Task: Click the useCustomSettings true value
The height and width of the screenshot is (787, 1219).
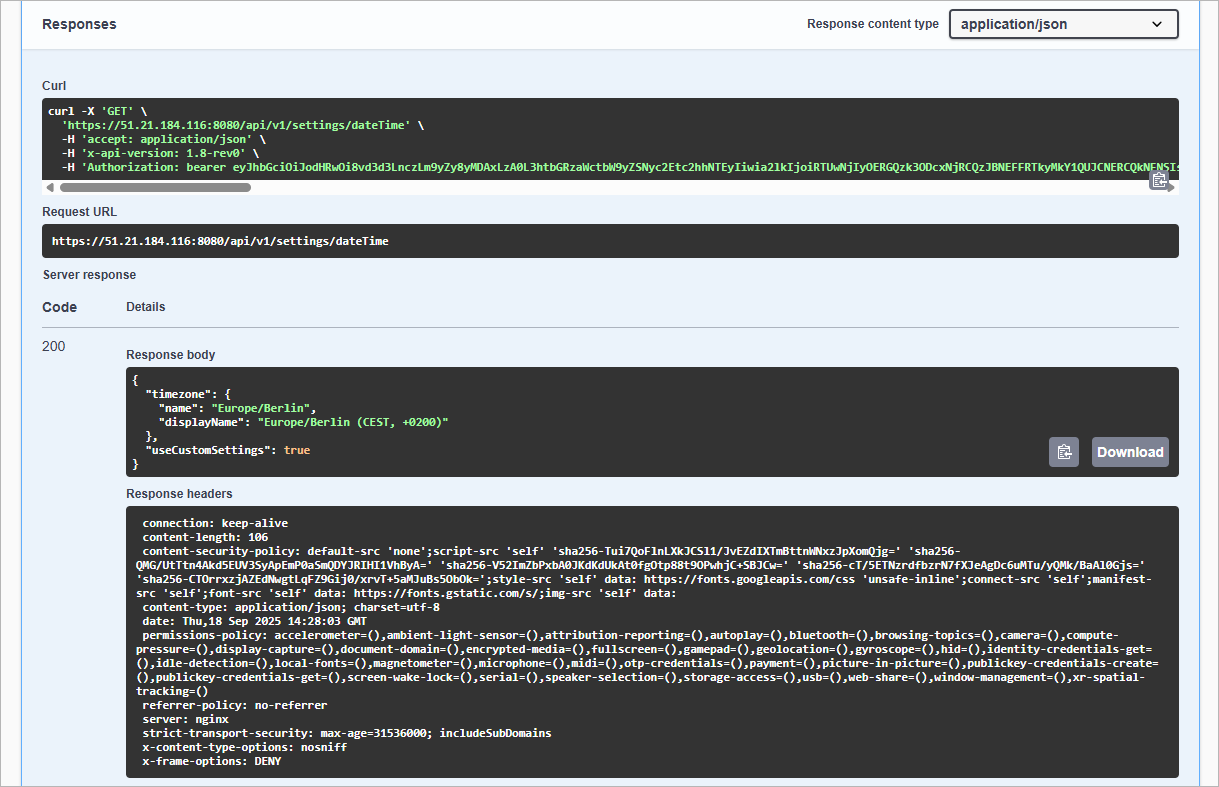Action: click(x=297, y=450)
